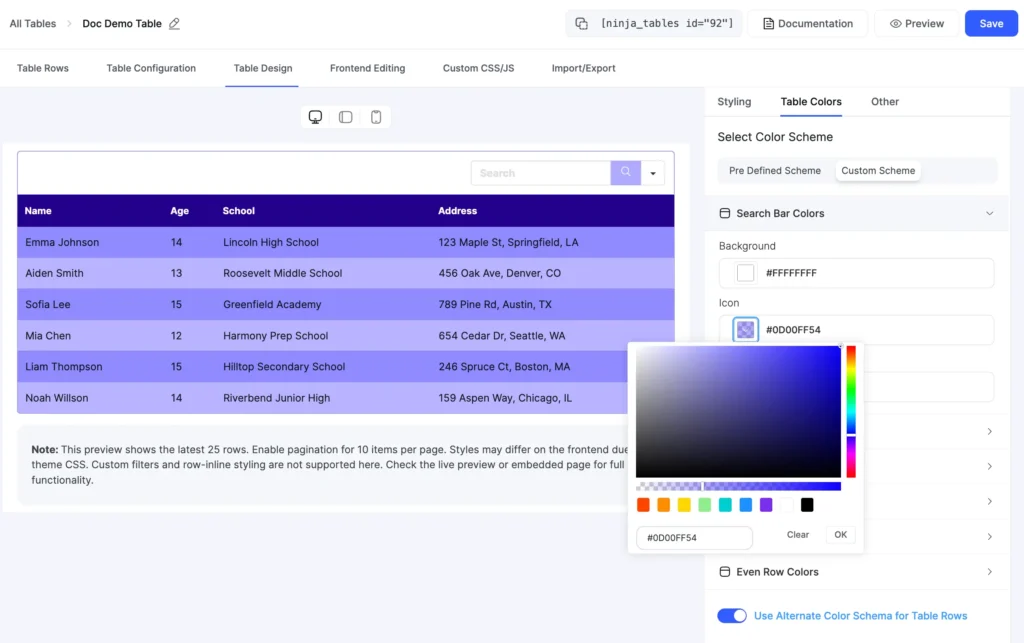The height and width of the screenshot is (643, 1024).
Task: Click the Age column header
Action: click(180, 211)
